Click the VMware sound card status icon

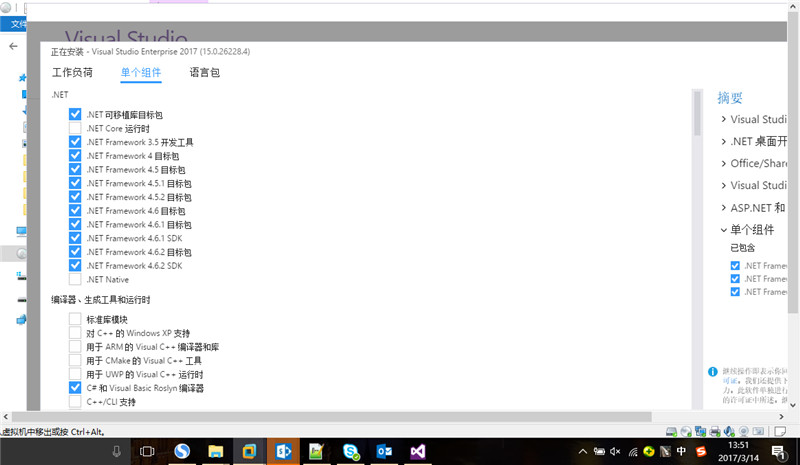[x=729, y=431]
